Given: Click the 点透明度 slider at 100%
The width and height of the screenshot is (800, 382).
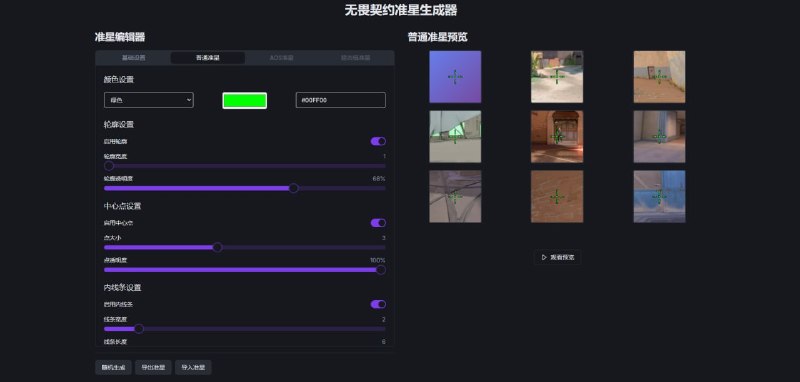Looking at the screenshot, I should pyautogui.click(x=245, y=270).
